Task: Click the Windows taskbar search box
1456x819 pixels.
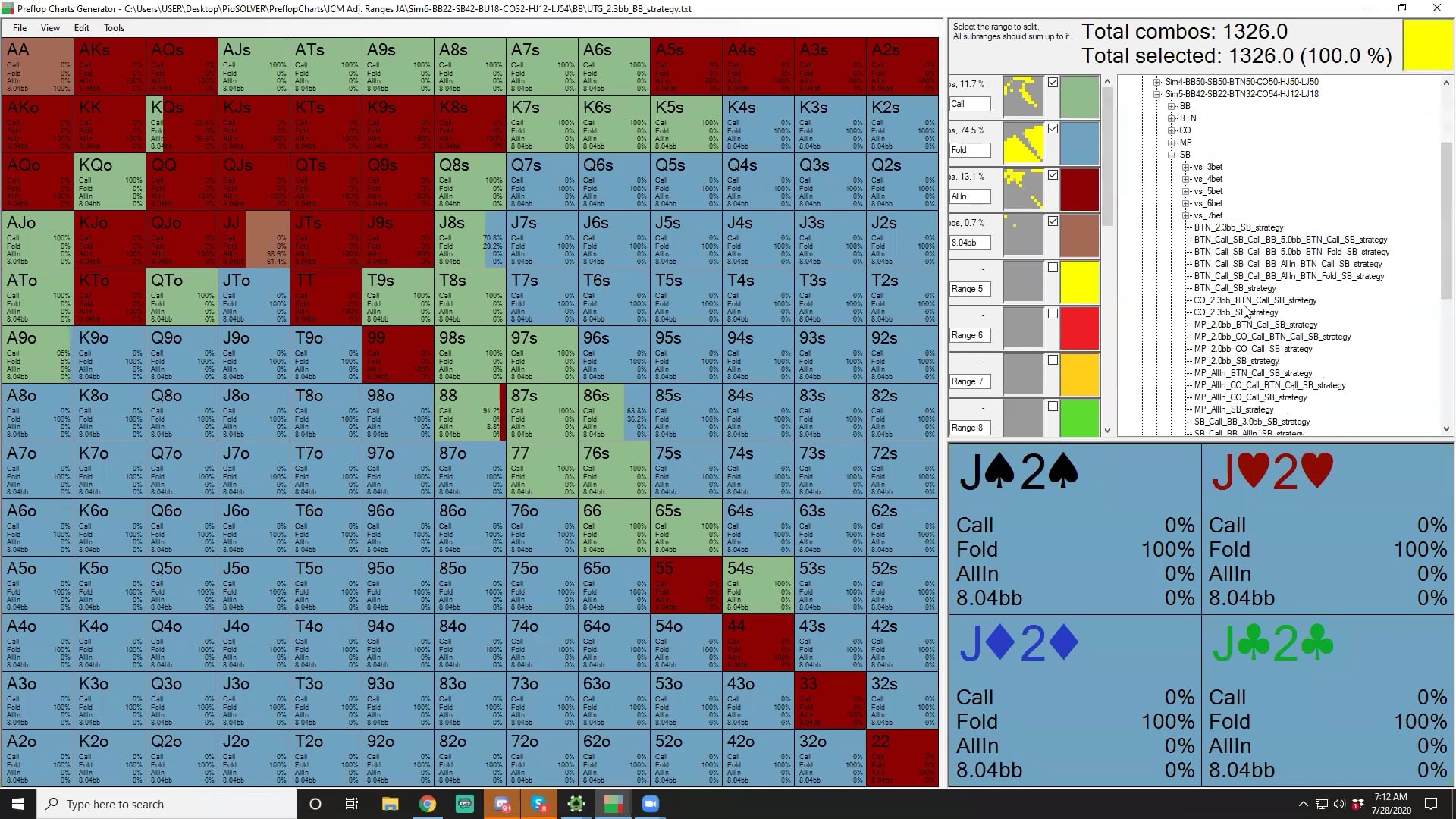Action: point(167,804)
